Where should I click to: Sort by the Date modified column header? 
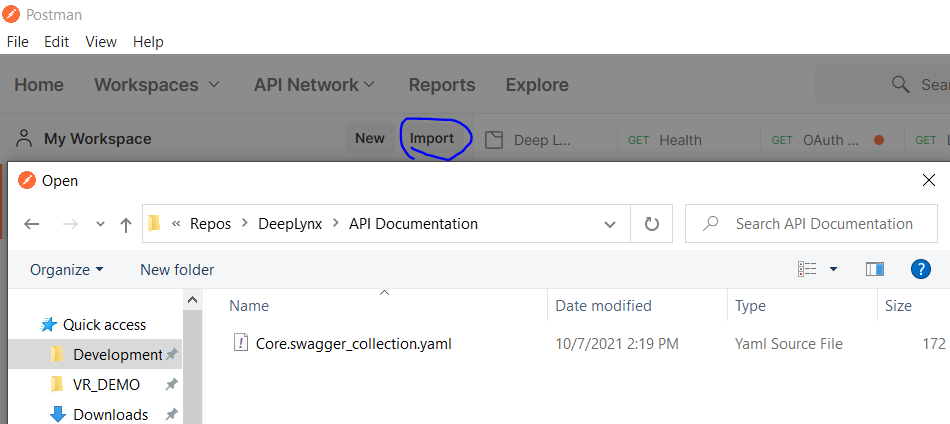tap(603, 306)
